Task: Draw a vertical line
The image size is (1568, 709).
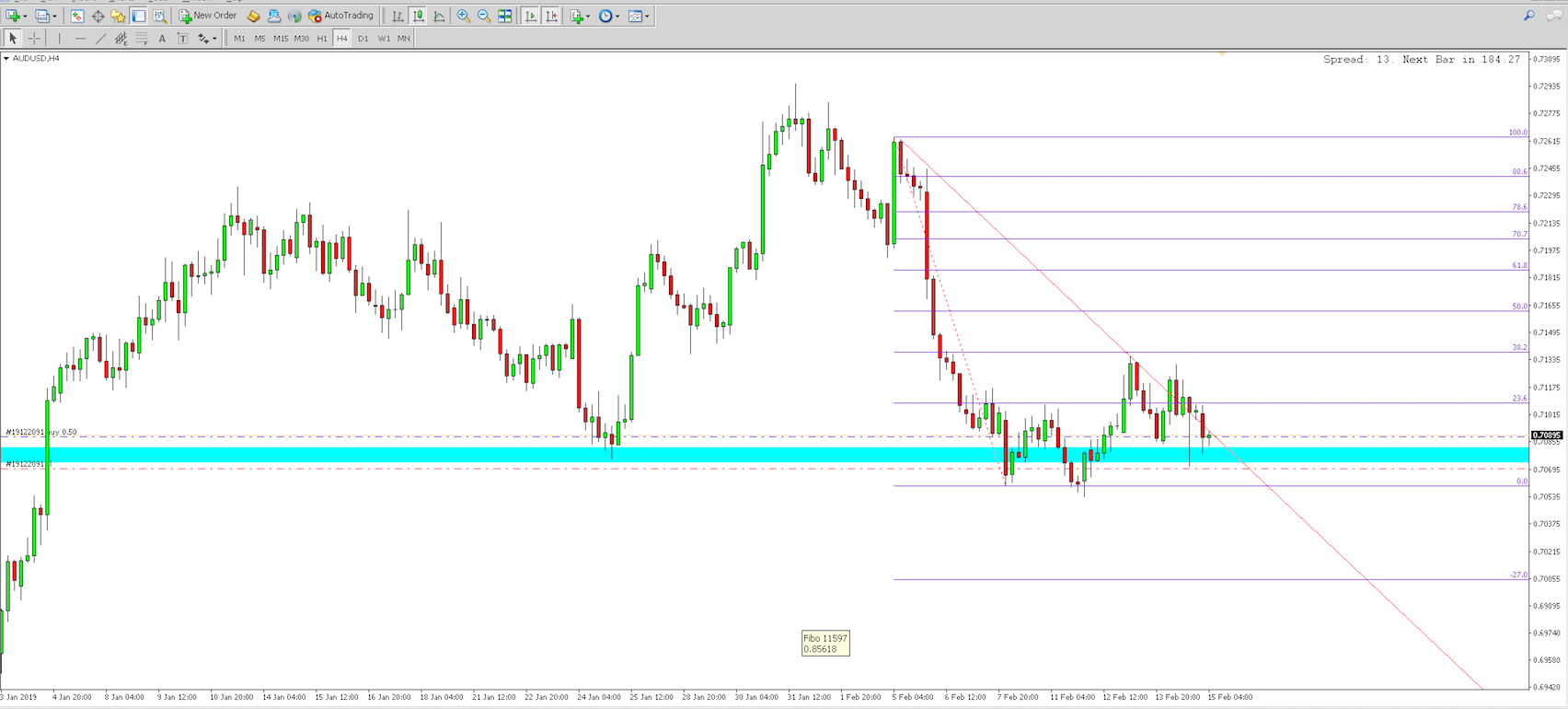Action: (59, 38)
